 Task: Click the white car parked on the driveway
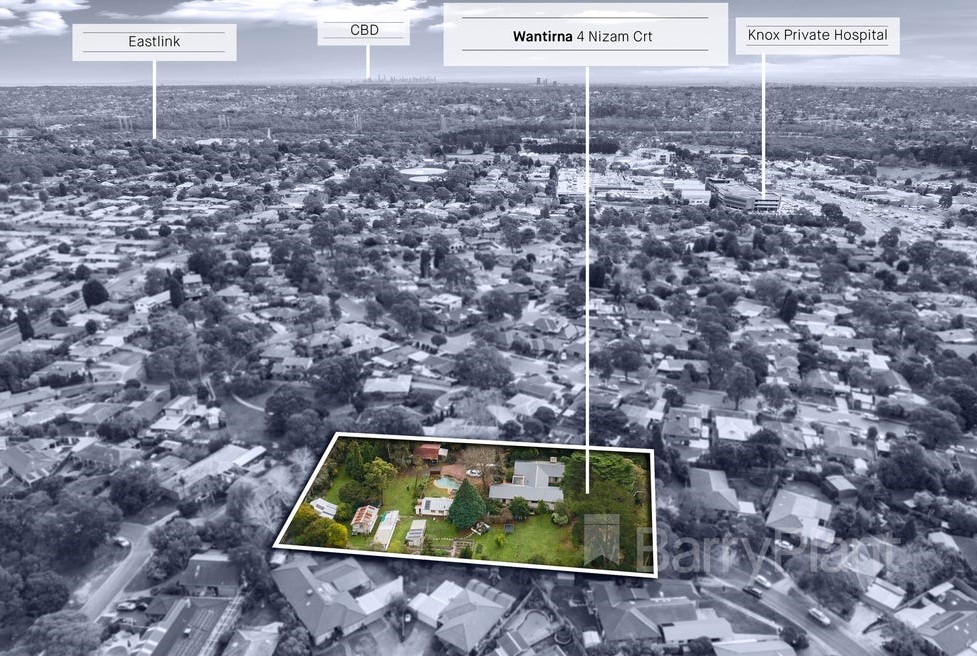point(472,471)
